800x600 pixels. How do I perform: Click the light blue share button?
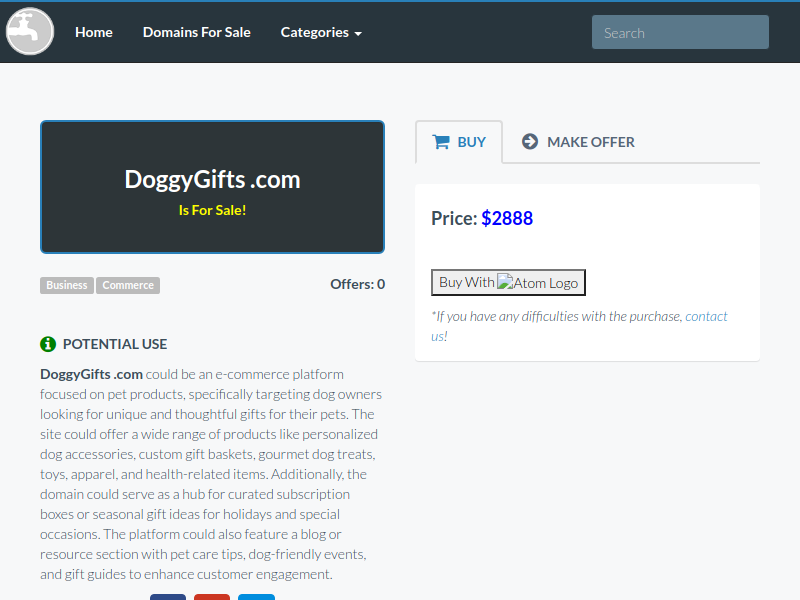(256, 596)
